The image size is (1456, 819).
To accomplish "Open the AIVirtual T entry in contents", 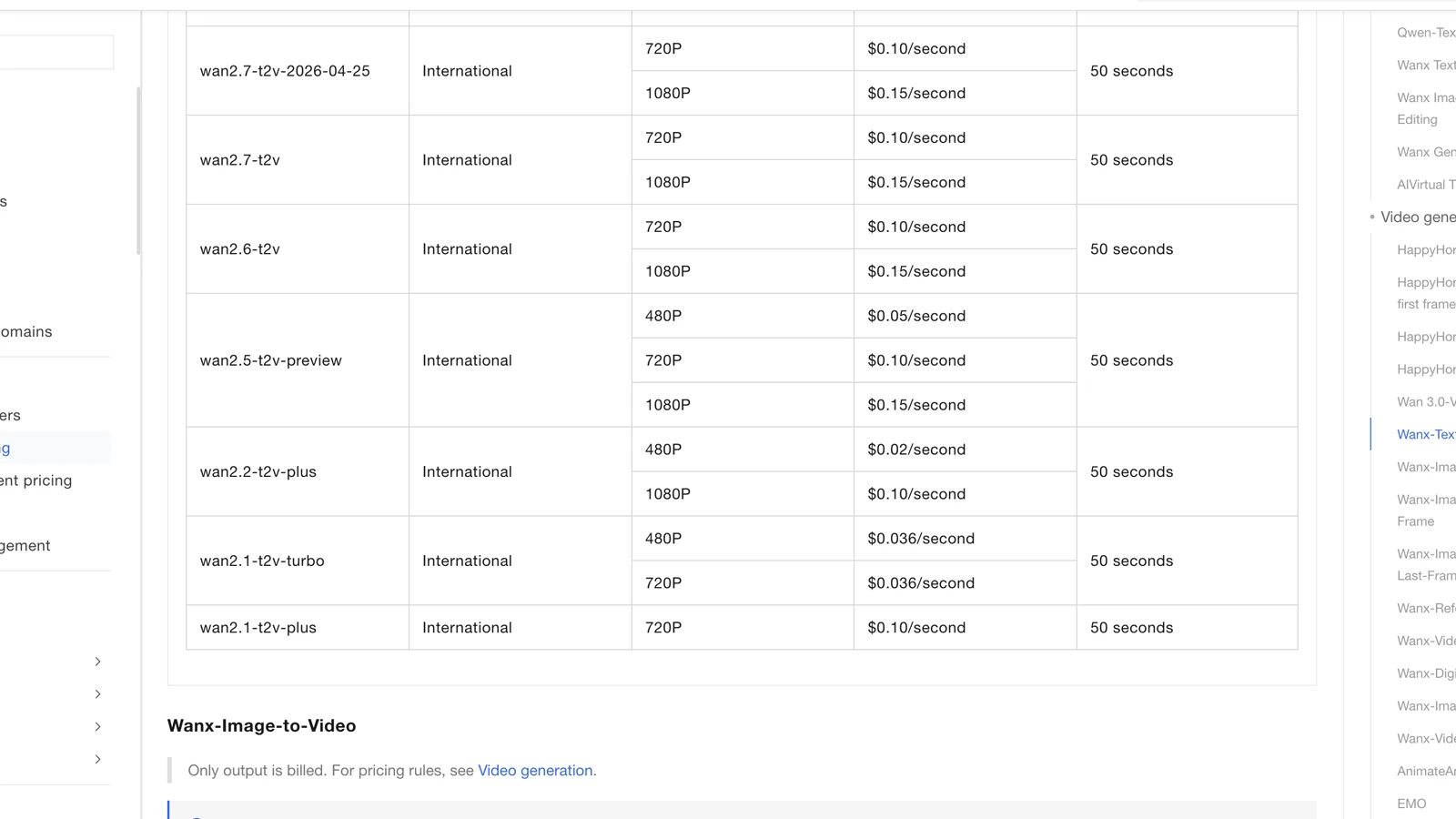I will pos(1426,185).
